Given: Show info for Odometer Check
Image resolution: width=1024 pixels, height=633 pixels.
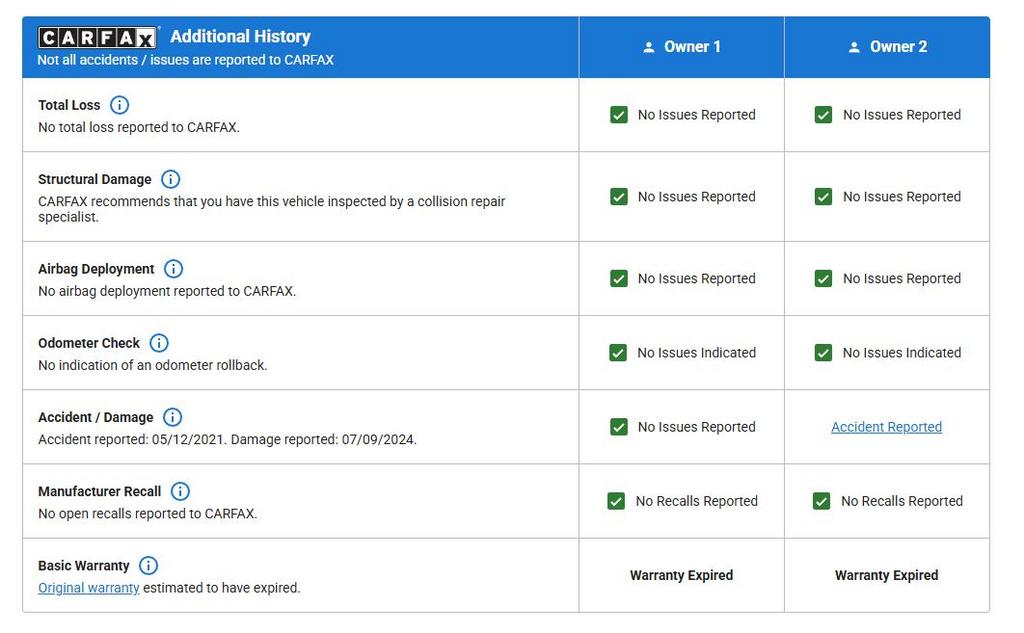Looking at the screenshot, I should tap(159, 343).
